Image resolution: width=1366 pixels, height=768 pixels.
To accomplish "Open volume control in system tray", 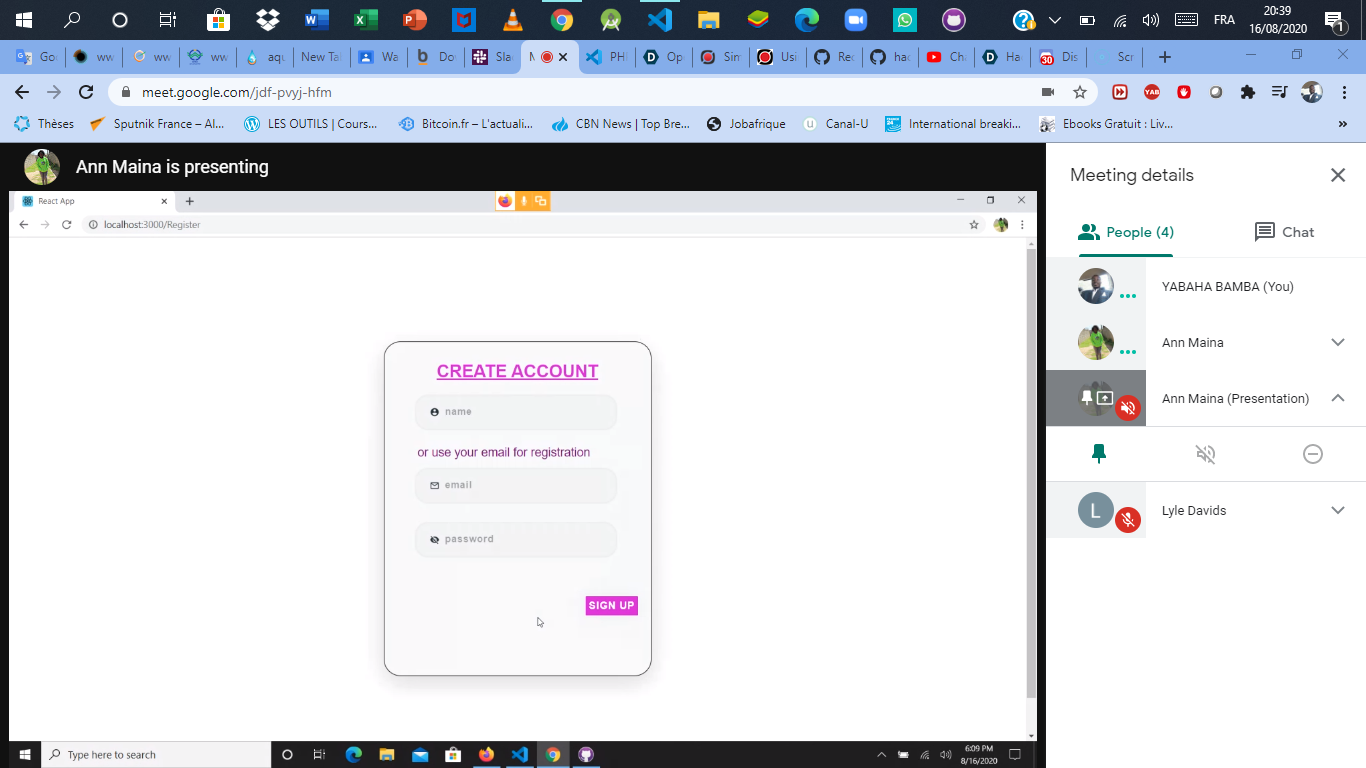I will click(x=1151, y=19).
